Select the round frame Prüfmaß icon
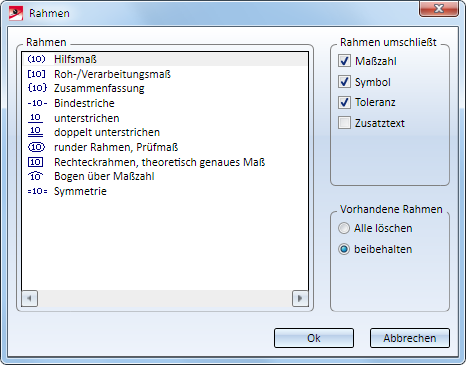The width and height of the screenshot is (466, 365). (x=36, y=147)
